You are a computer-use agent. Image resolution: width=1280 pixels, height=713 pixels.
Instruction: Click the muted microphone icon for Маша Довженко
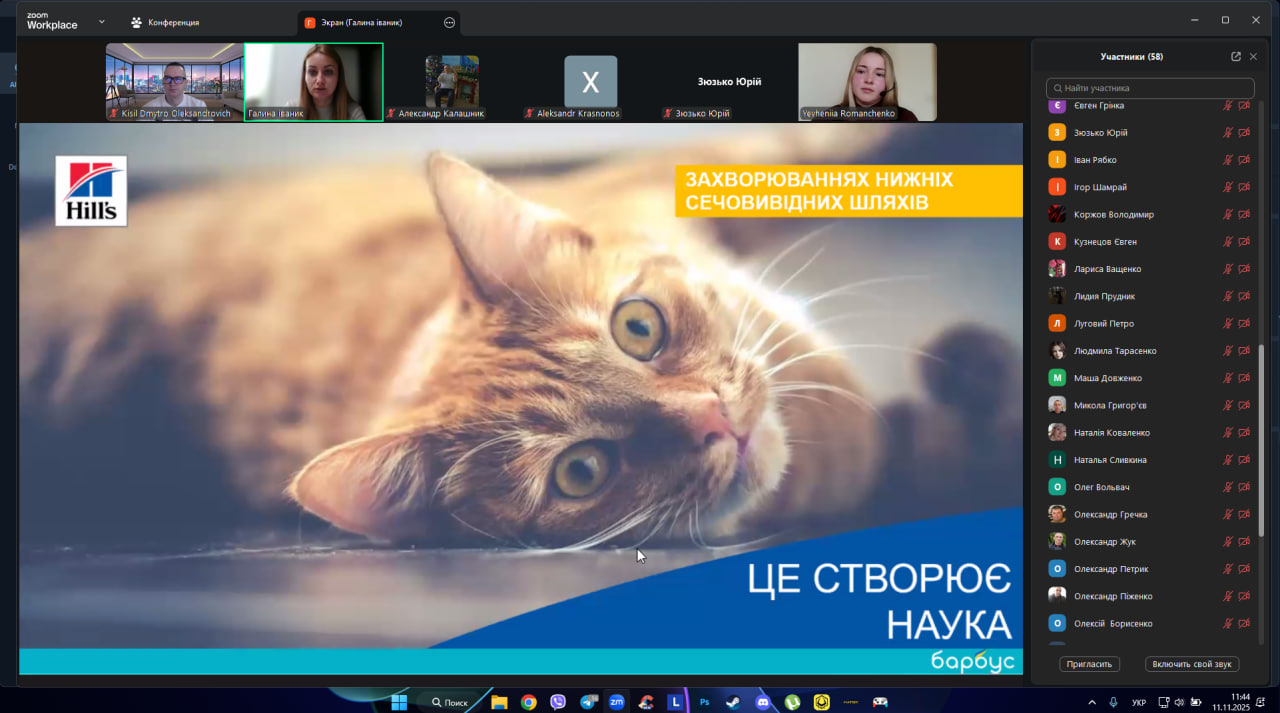tap(1227, 378)
